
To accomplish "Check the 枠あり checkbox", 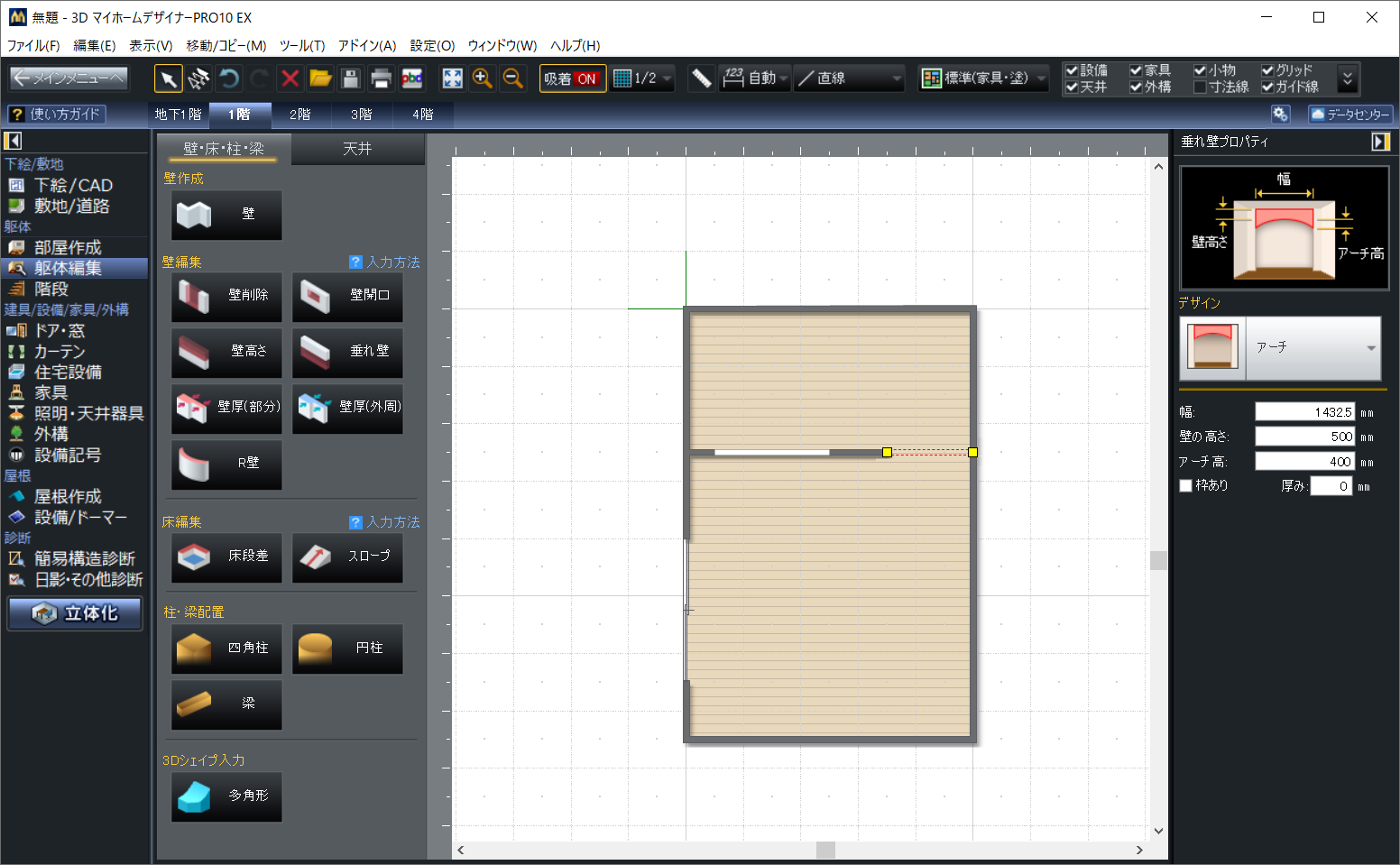I will [x=1186, y=486].
